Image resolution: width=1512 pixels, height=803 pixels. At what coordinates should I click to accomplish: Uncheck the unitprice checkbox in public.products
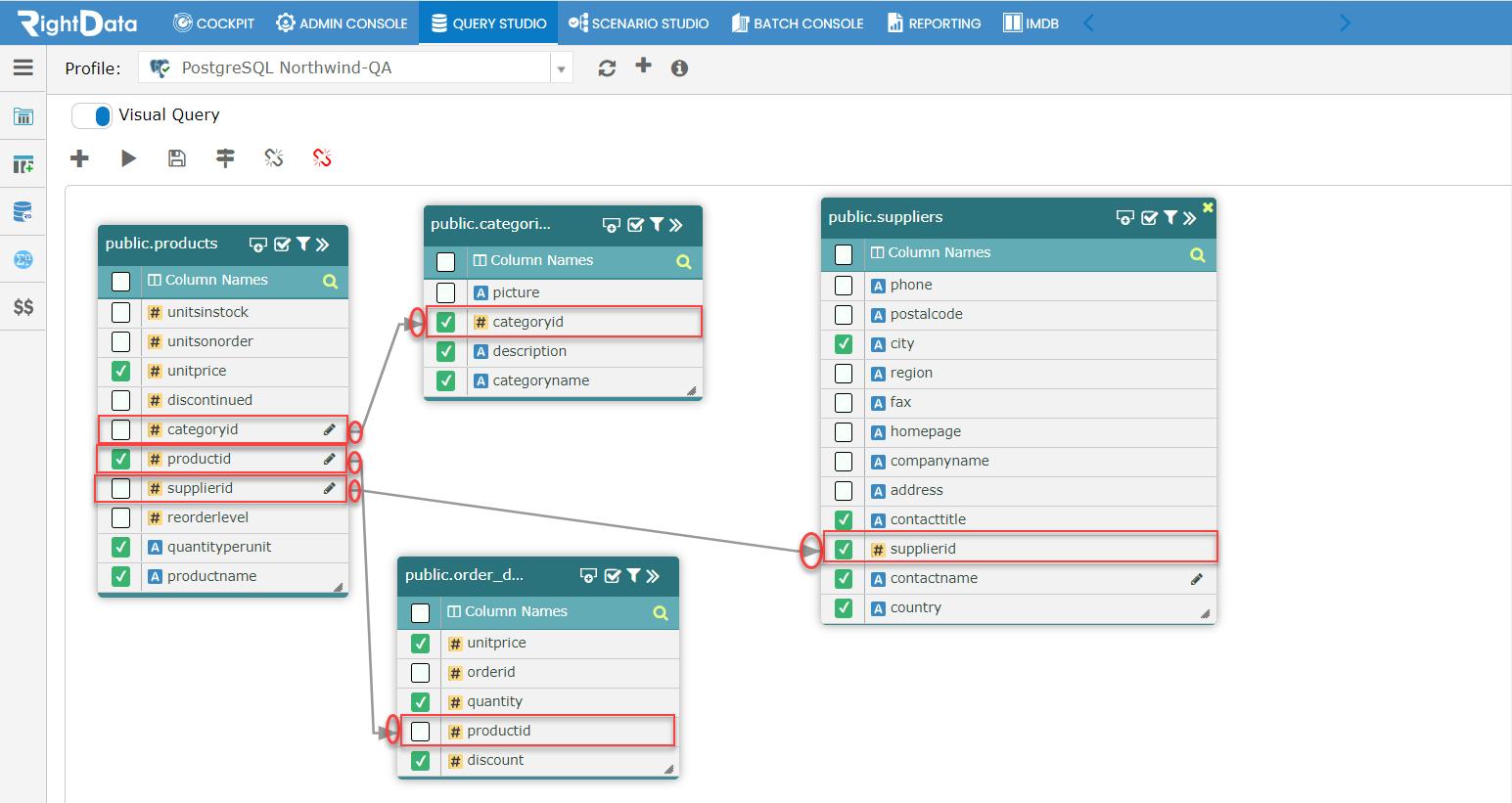[119, 371]
